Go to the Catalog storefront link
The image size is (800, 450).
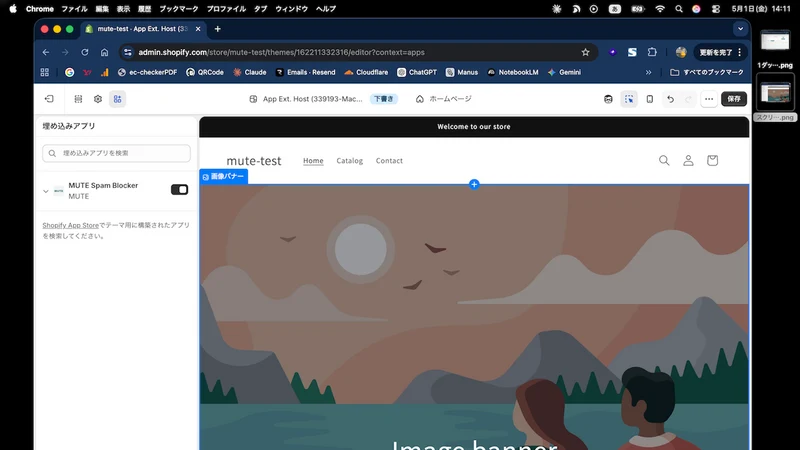pyautogui.click(x=349, y=161)
